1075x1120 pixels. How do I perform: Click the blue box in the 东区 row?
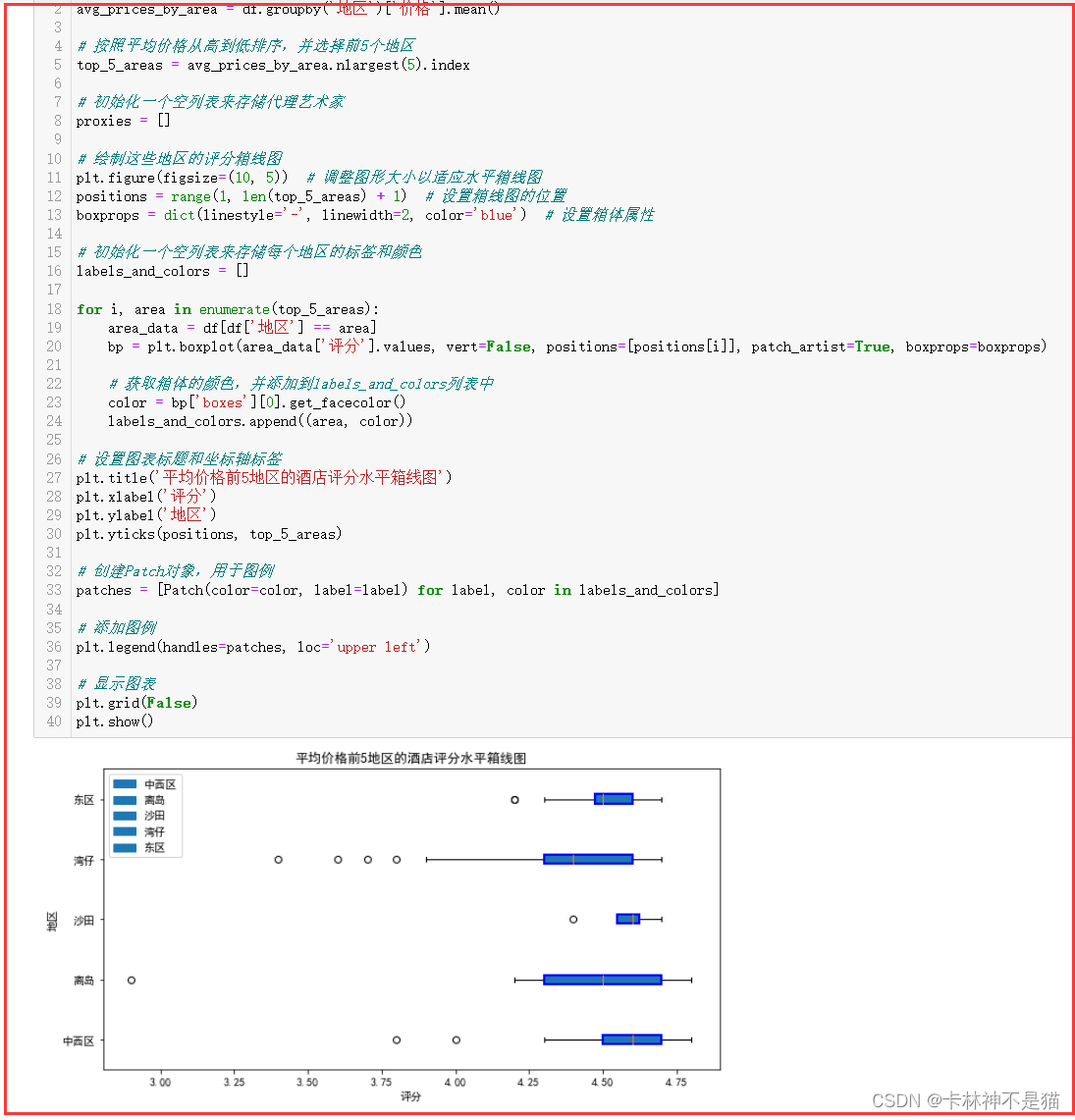coord(614,799)
